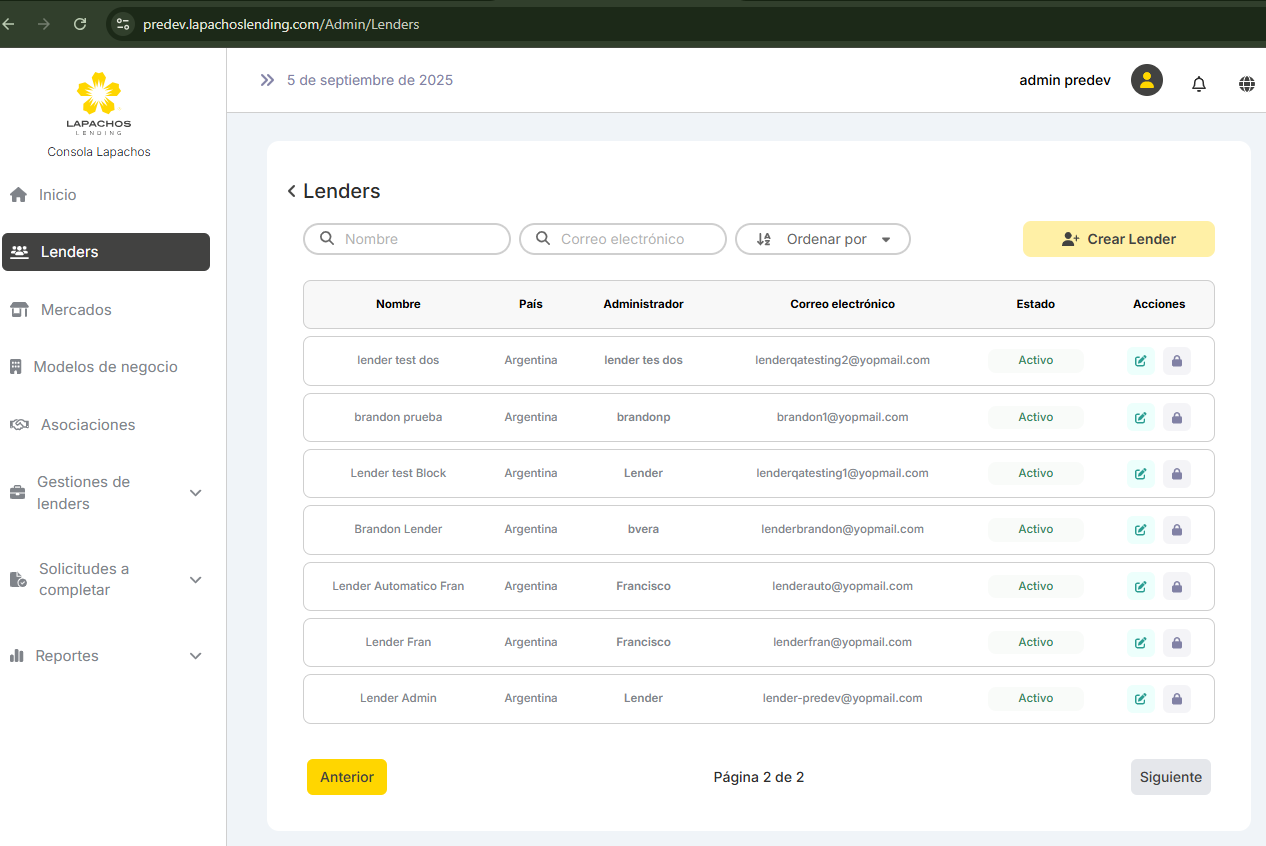Go to Mercados in sidebar

[76, 310]
